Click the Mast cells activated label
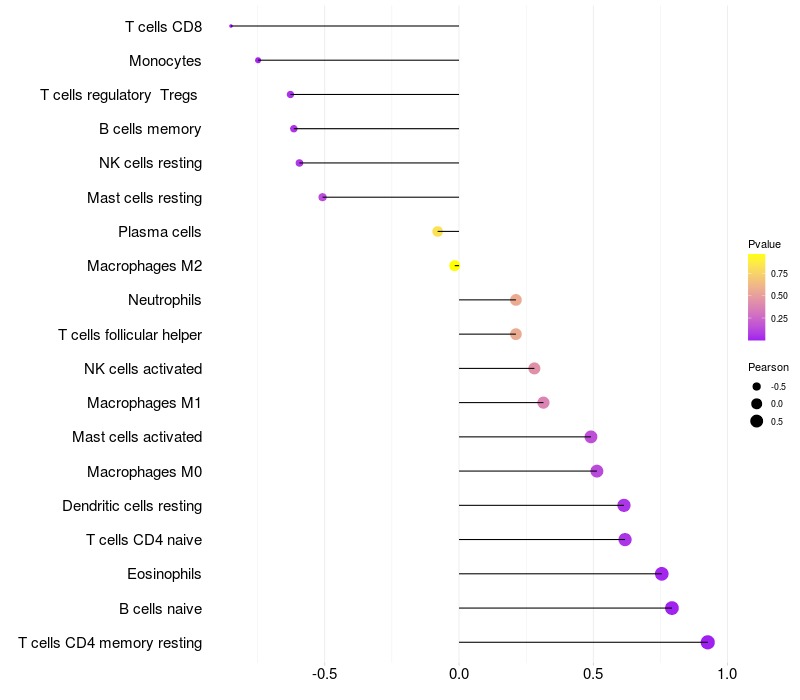Viewport: 800px width, 700px height. 137,437
